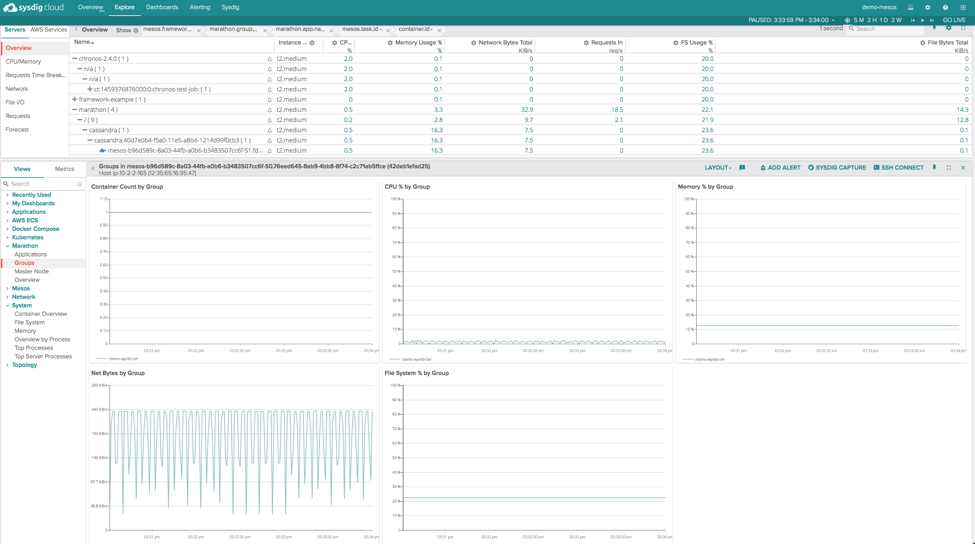
Task: Click the sysdig cloud logo
Action: point(34,7)
